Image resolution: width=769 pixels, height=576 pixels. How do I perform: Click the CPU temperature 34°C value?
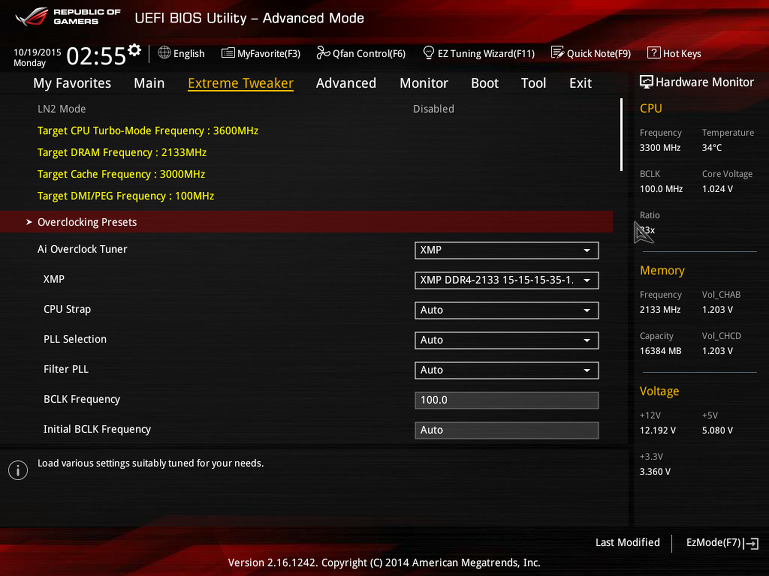[712, 148]
